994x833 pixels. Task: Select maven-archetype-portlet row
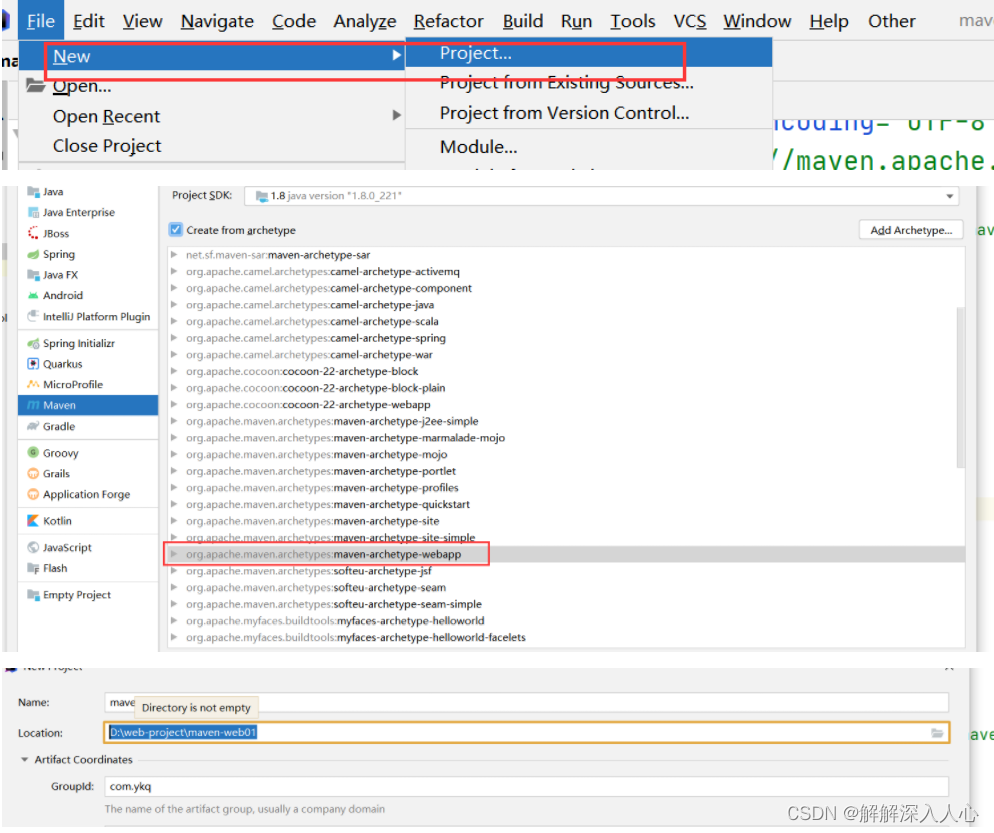[564, 471]
